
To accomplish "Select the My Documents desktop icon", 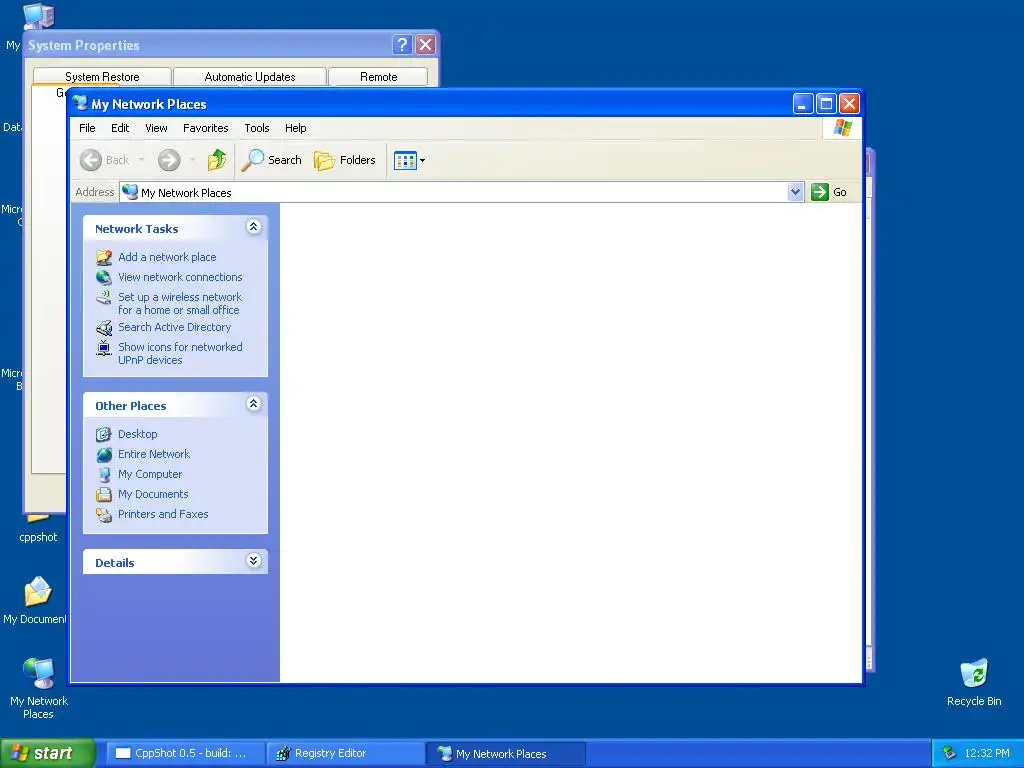I will pyautogui.click(x=35, y=600).
